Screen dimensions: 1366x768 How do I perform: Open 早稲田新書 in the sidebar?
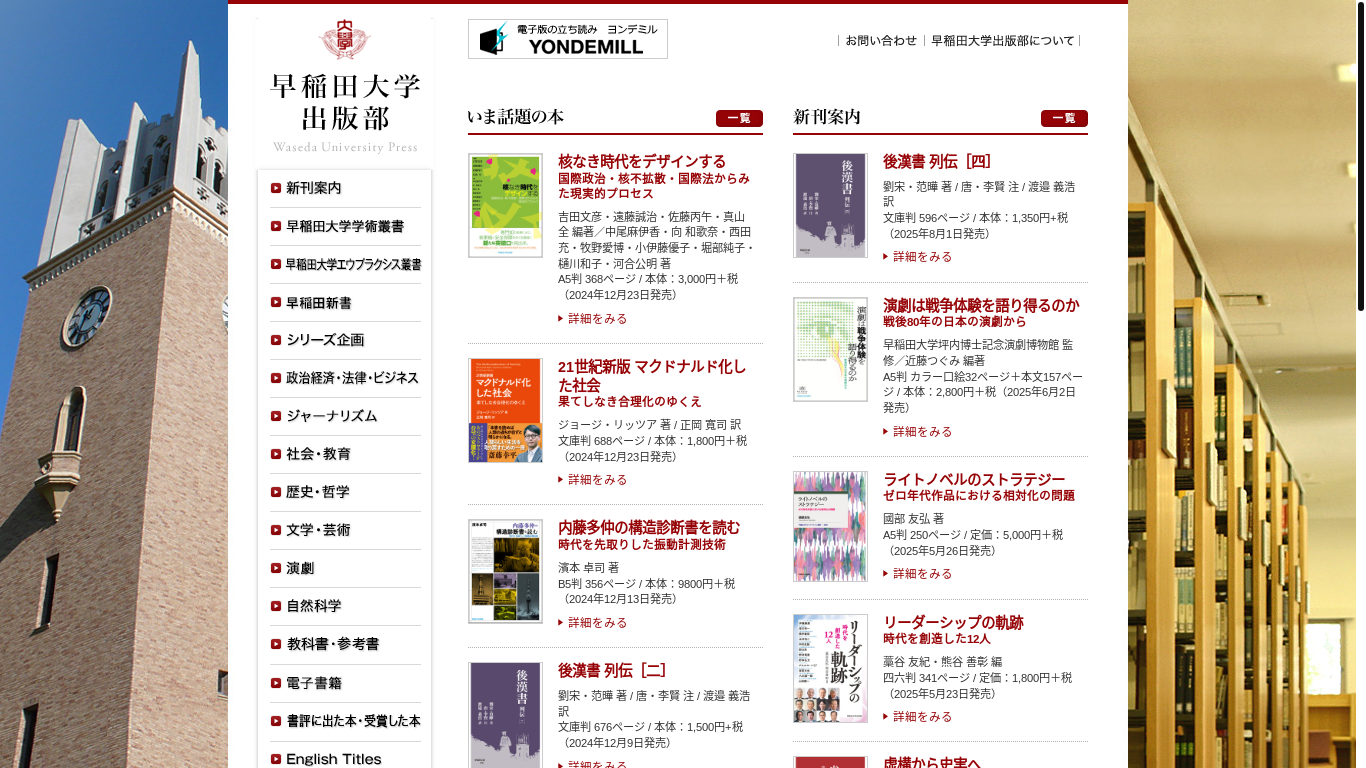345,302
